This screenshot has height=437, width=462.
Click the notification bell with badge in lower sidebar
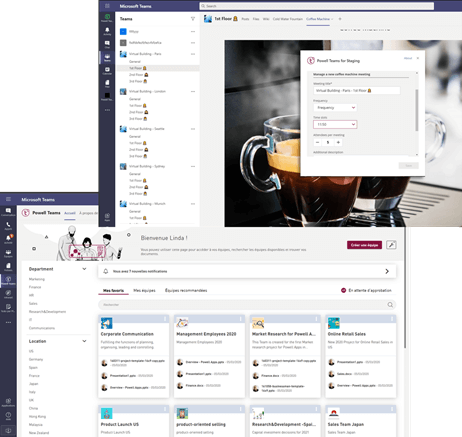8,239
